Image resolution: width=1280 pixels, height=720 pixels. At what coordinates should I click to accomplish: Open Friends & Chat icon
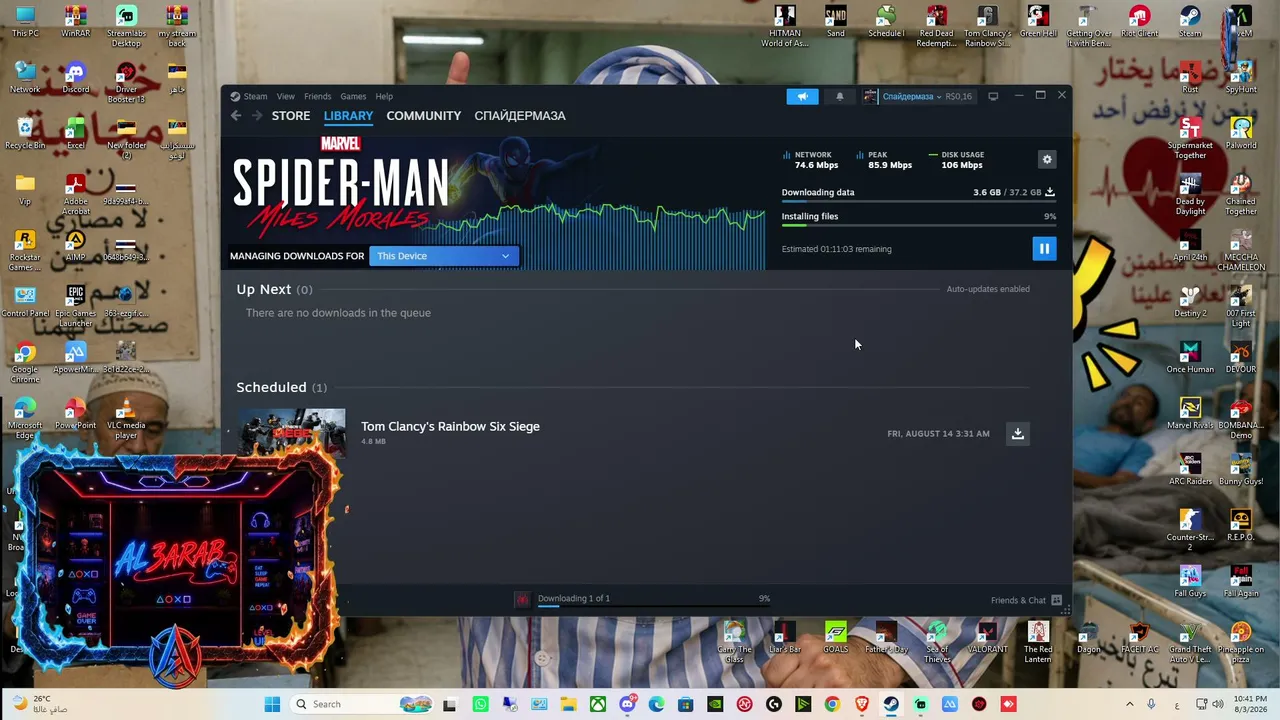1056,600
